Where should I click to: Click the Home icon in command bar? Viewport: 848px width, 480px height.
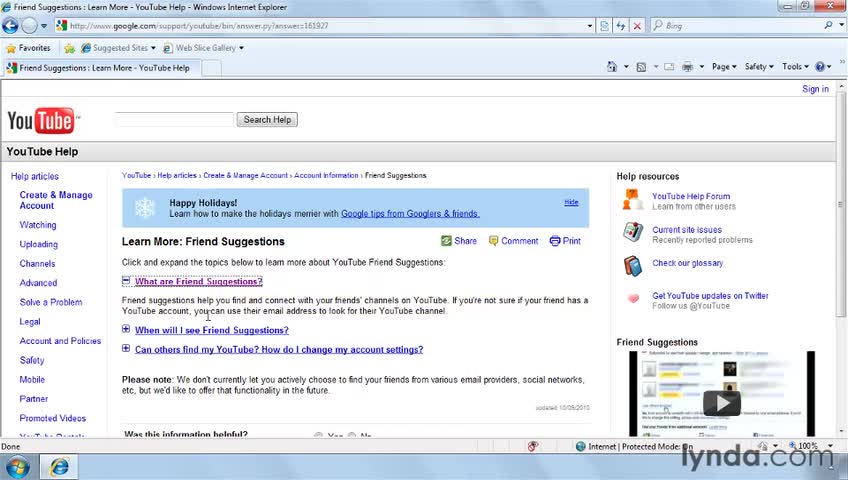coord(612,66)
